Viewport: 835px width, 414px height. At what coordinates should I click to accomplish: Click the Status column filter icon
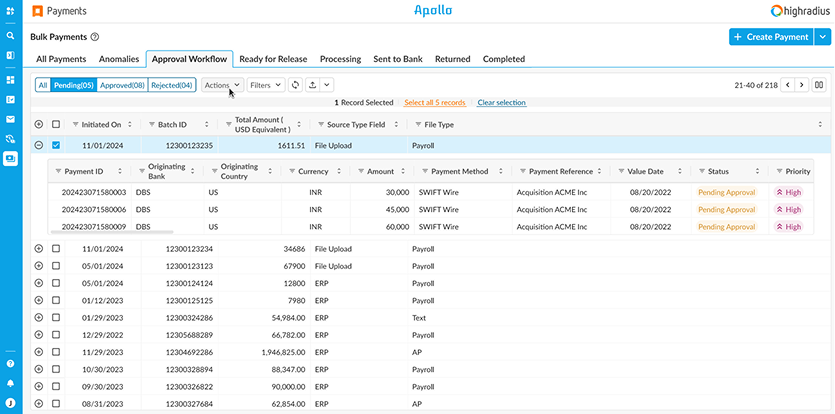coord(702,172)
